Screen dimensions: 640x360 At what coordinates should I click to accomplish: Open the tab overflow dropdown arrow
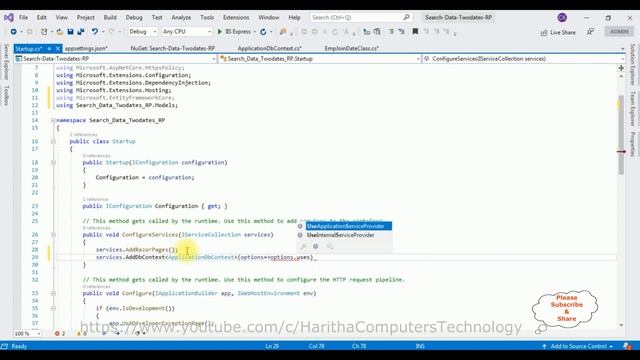point(622,49)
